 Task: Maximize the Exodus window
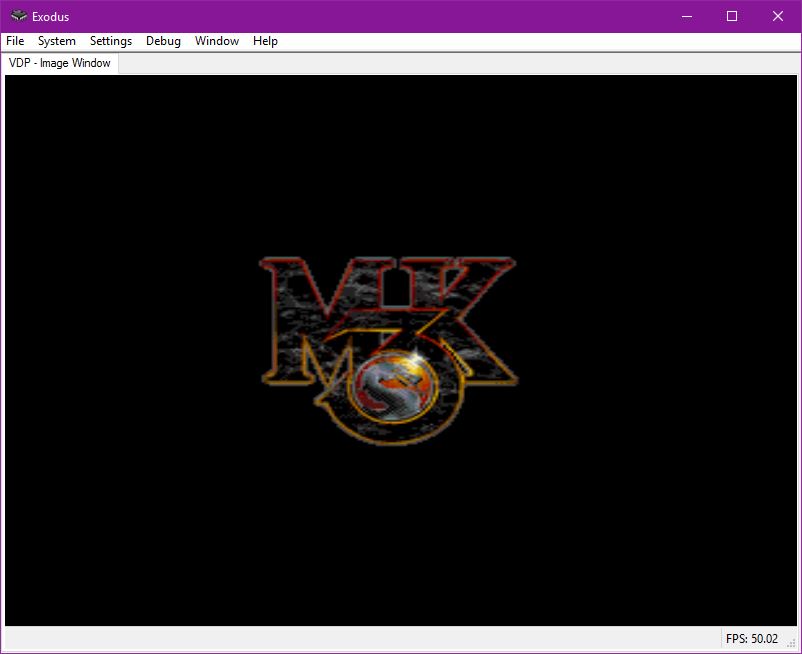point(732,16)
